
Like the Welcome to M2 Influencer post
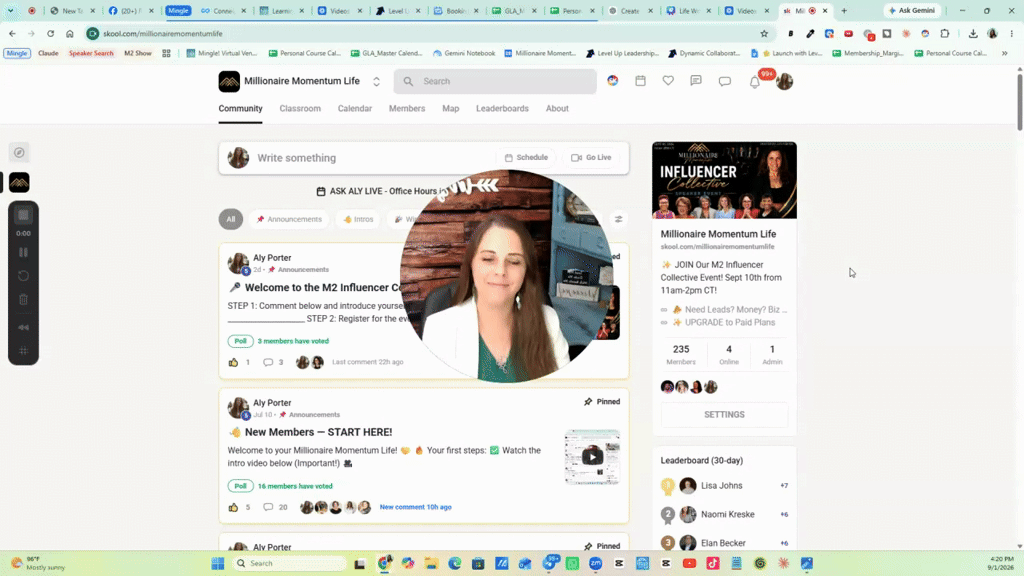[233, 362]
